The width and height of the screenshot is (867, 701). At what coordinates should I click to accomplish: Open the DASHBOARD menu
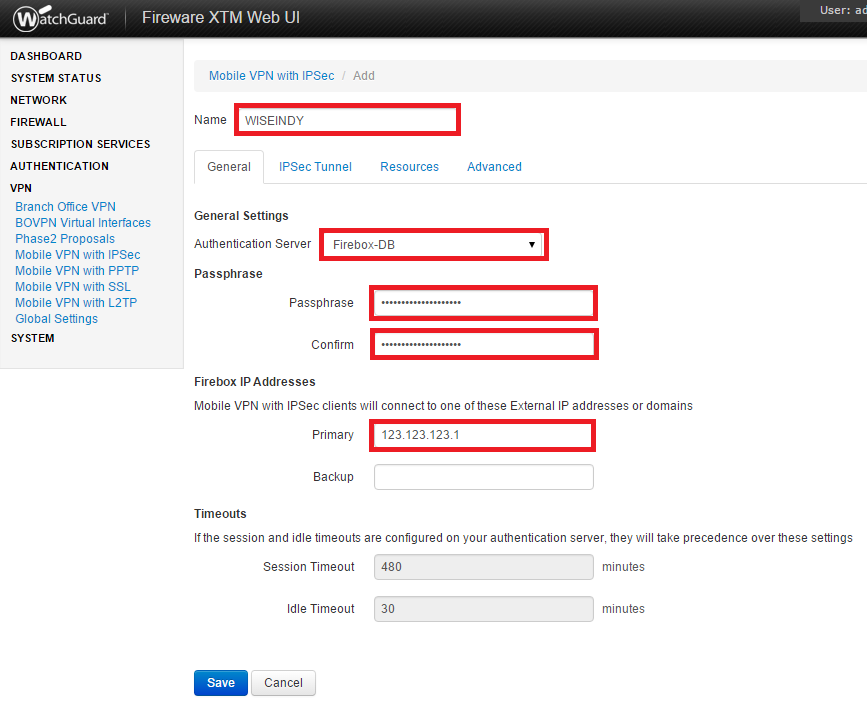46,56
